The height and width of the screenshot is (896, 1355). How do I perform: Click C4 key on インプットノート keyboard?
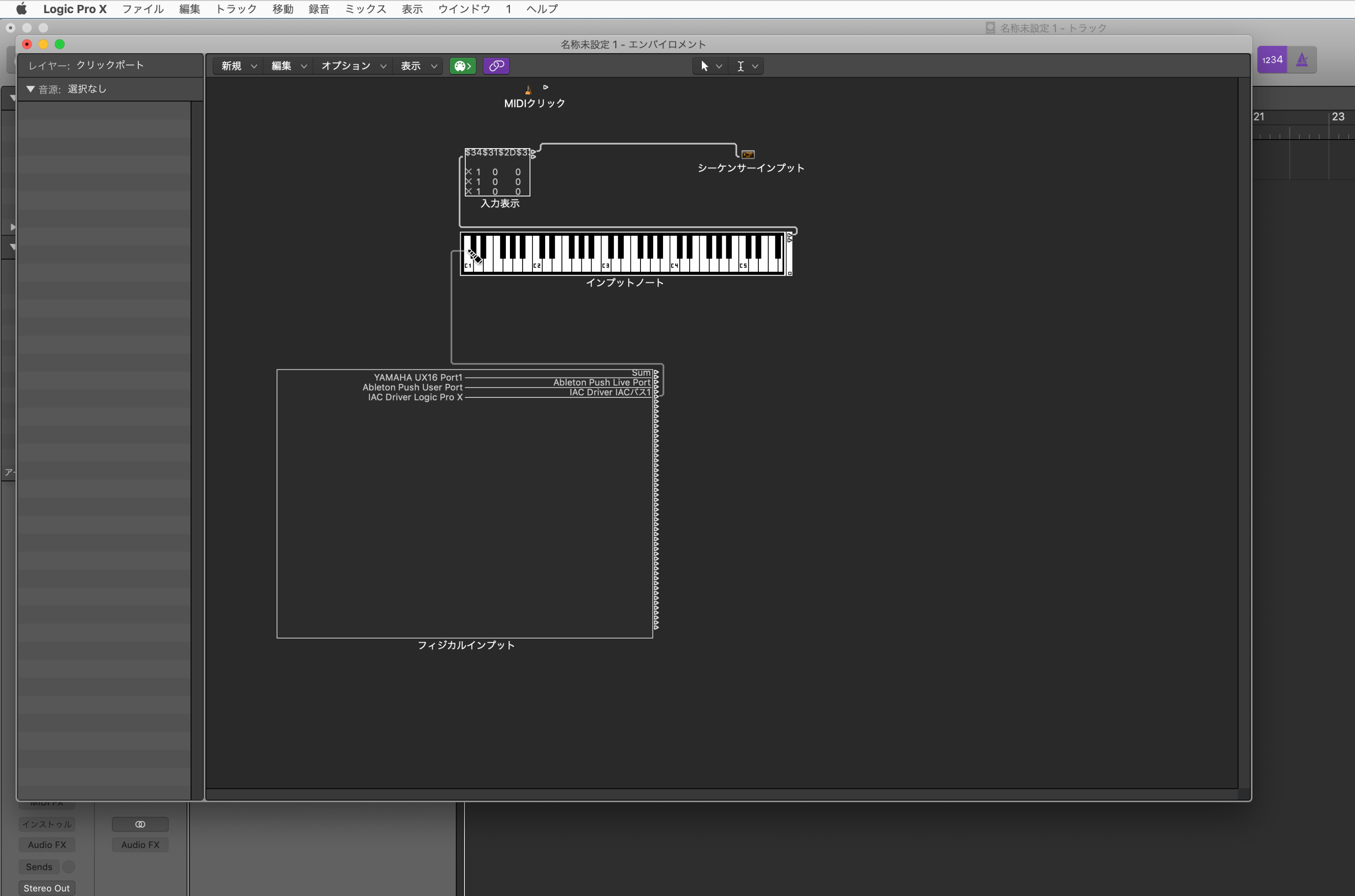(674, 265)
